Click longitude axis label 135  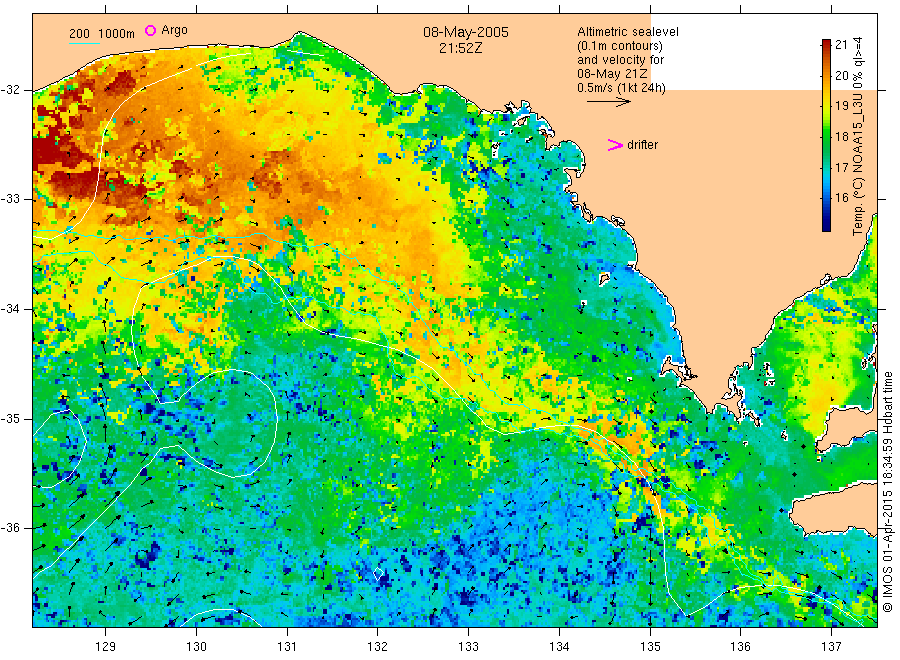point(650,647)
